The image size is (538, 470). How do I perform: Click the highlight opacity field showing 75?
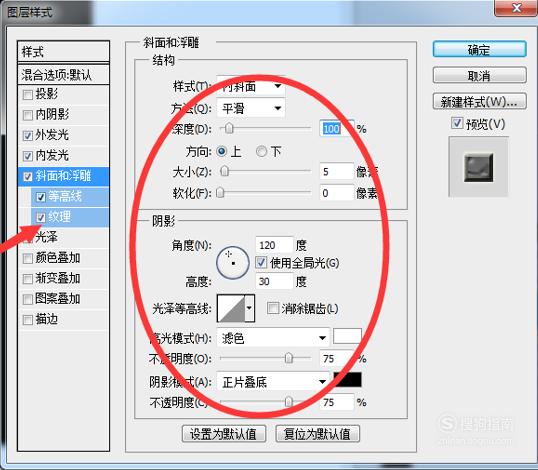click(x=337, y=359)
